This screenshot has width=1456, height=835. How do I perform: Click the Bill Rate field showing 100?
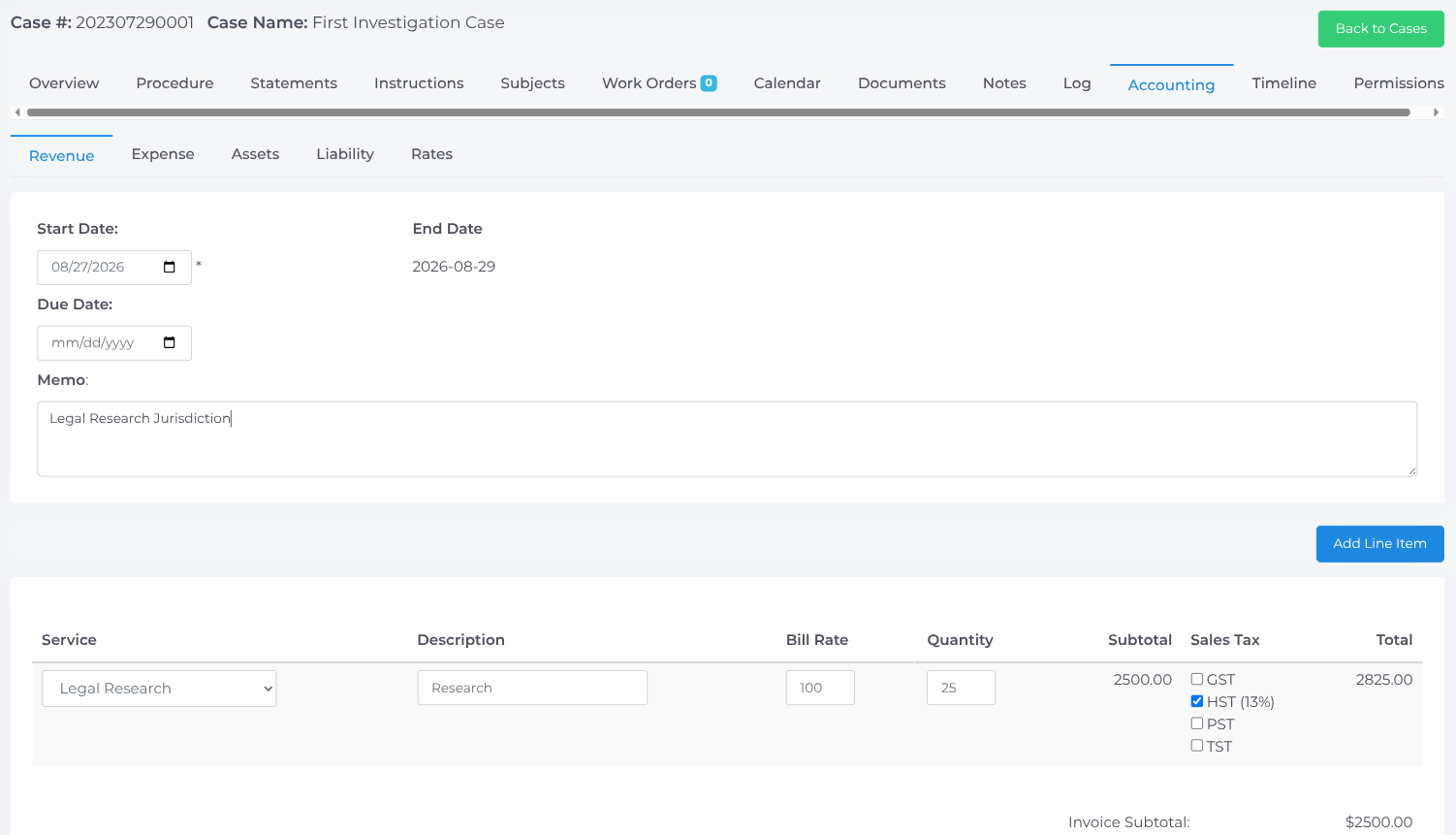[820, 688]
